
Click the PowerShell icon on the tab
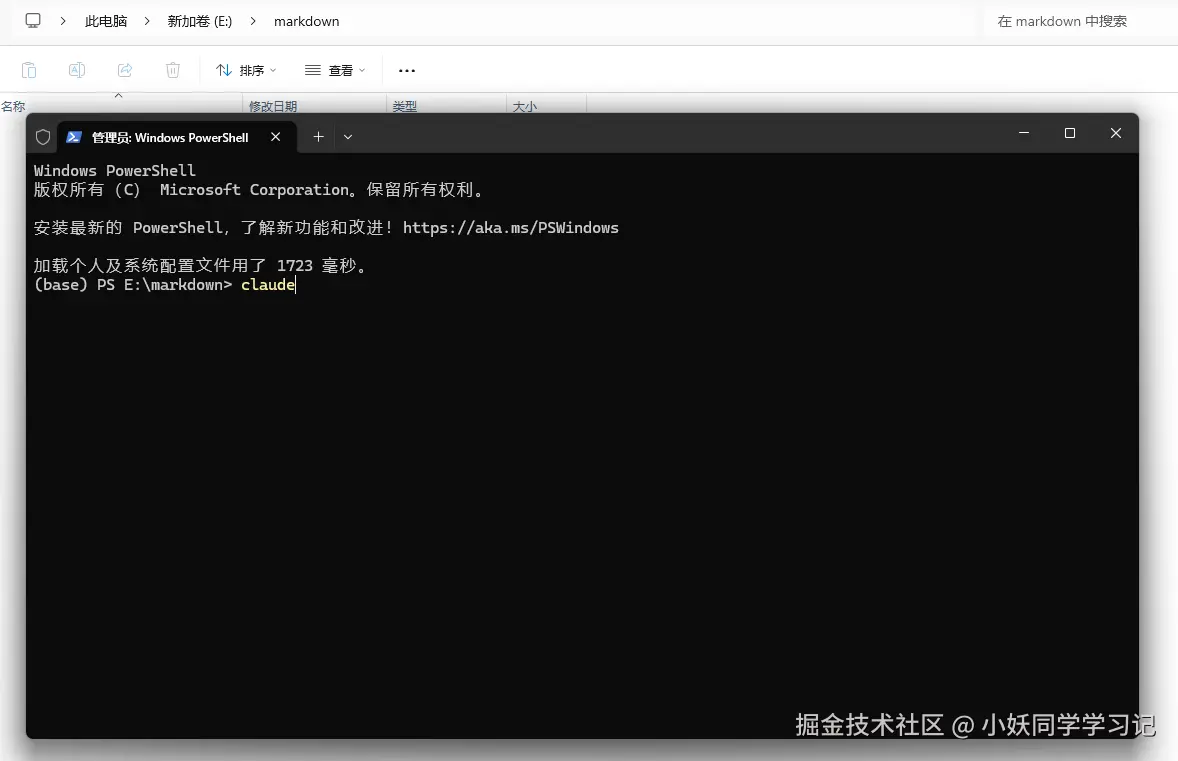click(x=74, y=137)
